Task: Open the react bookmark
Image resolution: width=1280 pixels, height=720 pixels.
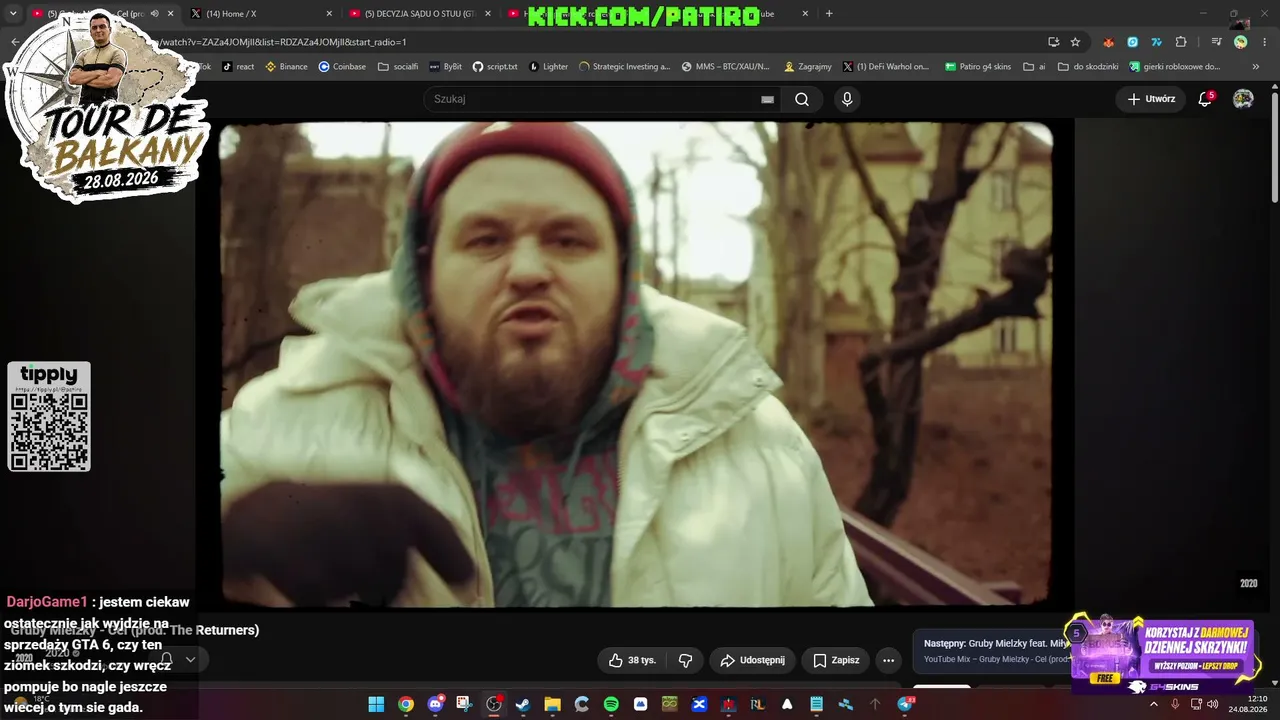Action: click(x=238, y=67)
